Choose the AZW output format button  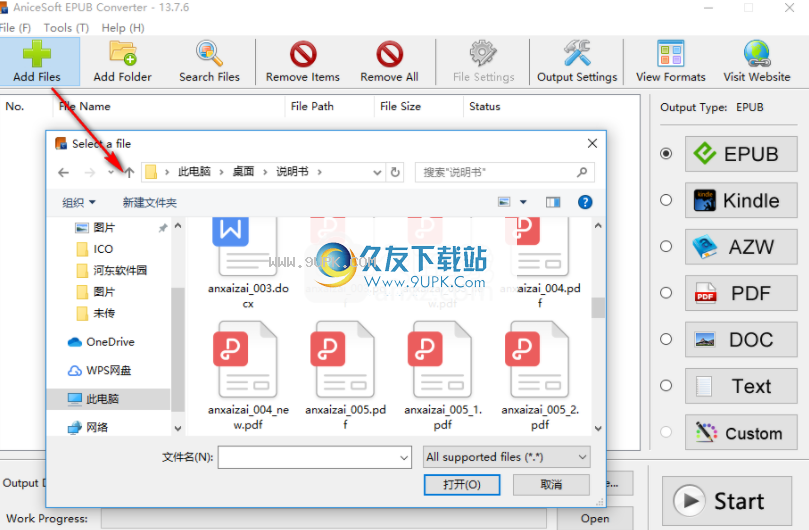pos(741,247)
